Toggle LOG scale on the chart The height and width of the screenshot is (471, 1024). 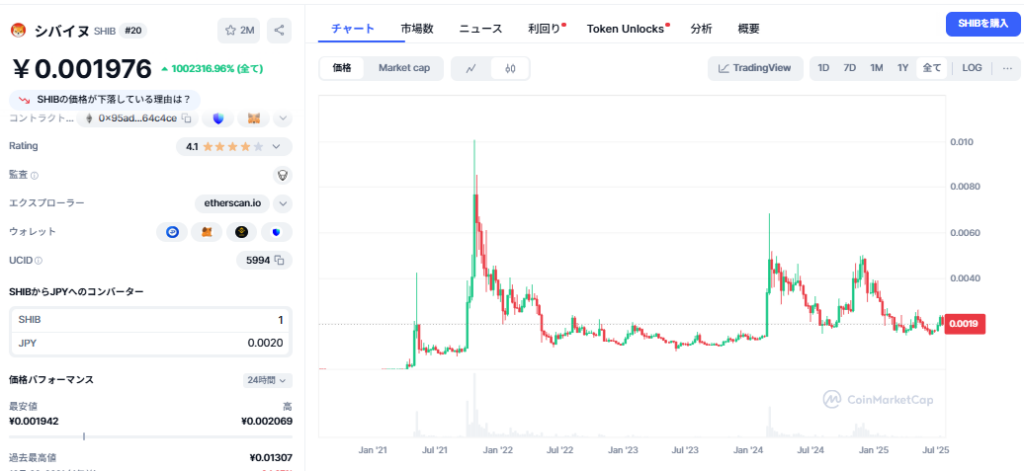pos(972,68)
